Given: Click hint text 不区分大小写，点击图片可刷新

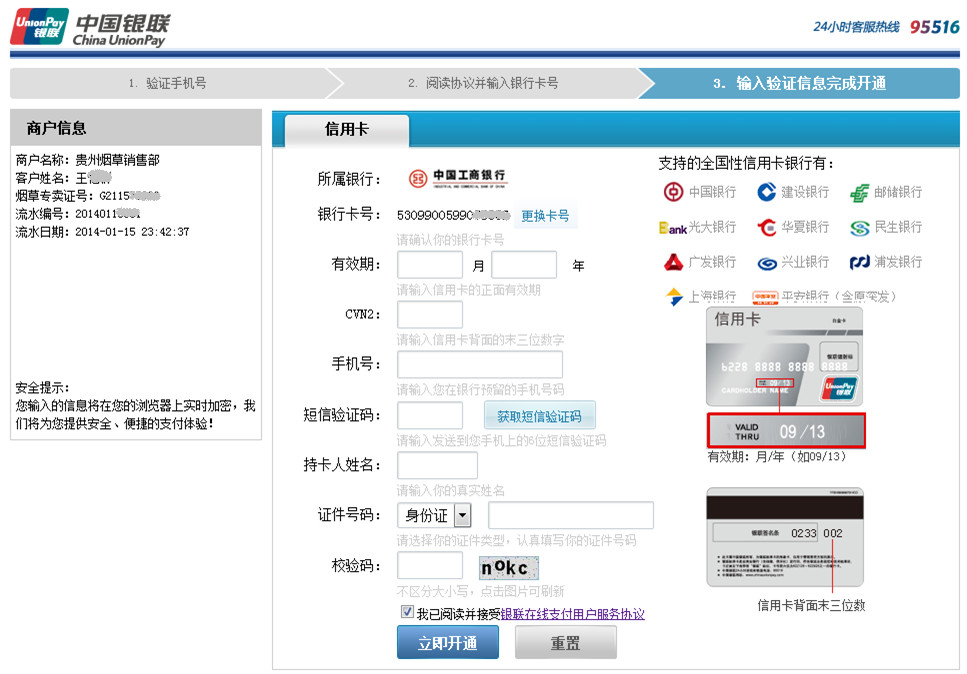Looking at the screenshot, I should (x=480, y=591).
